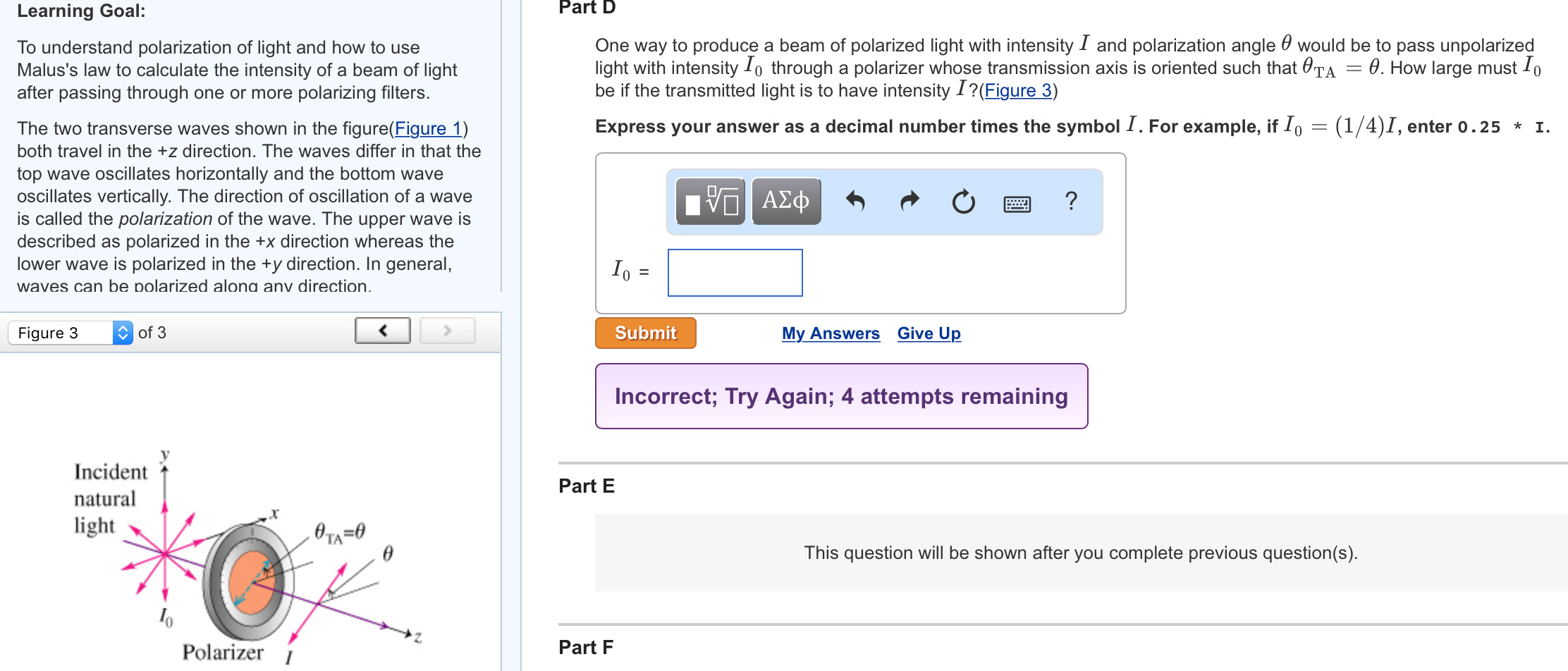Open the Figure 3 selector dropdown

pos(71,333)
